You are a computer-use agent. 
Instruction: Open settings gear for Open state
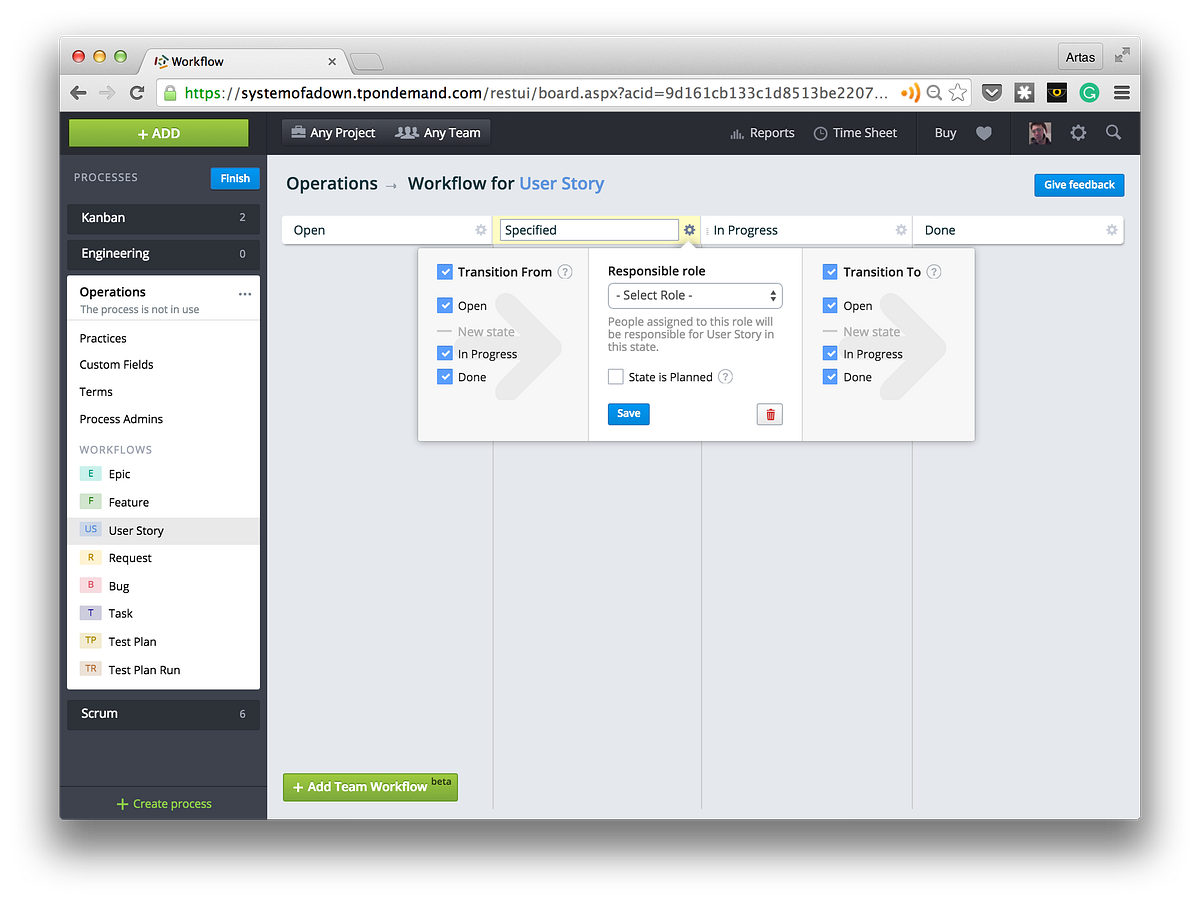click(481, 230)
